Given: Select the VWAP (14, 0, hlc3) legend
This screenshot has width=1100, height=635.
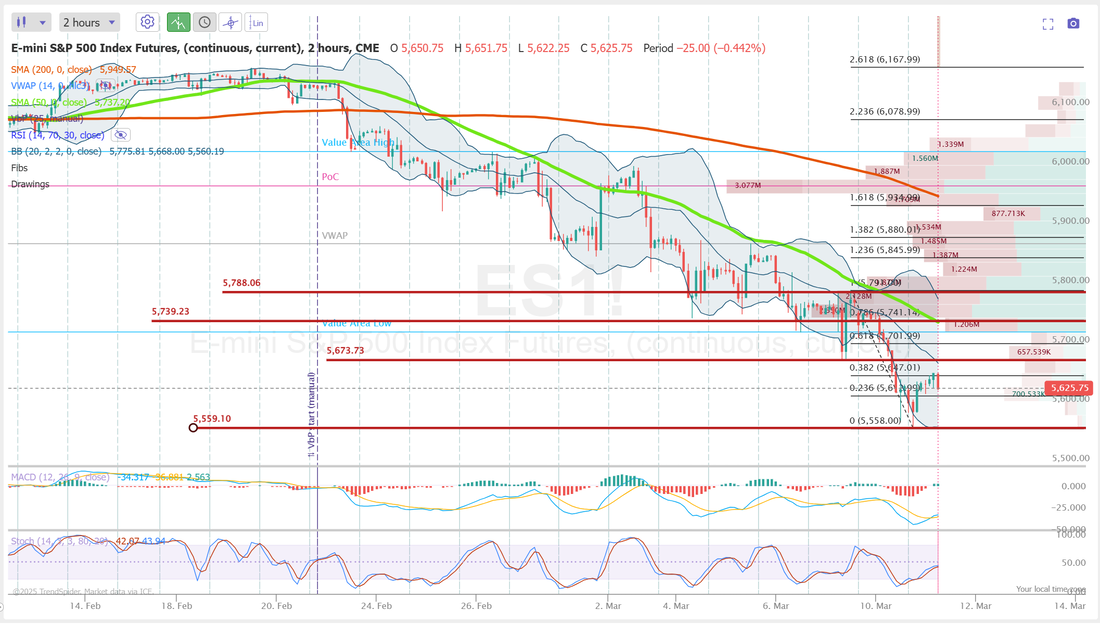Looking at the screenshot, I should (x=50, y=86).
